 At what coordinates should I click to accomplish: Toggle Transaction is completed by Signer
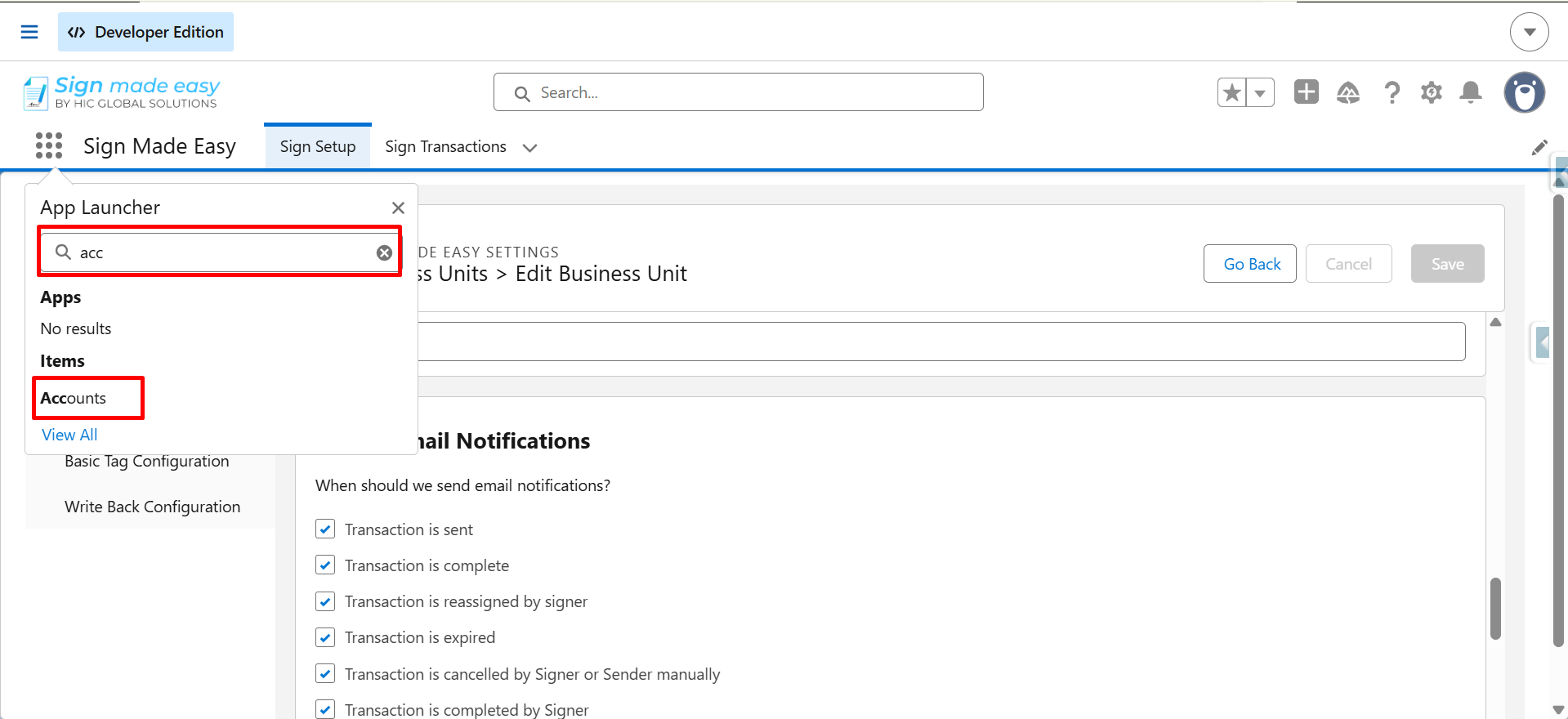(x=325, y=709)
